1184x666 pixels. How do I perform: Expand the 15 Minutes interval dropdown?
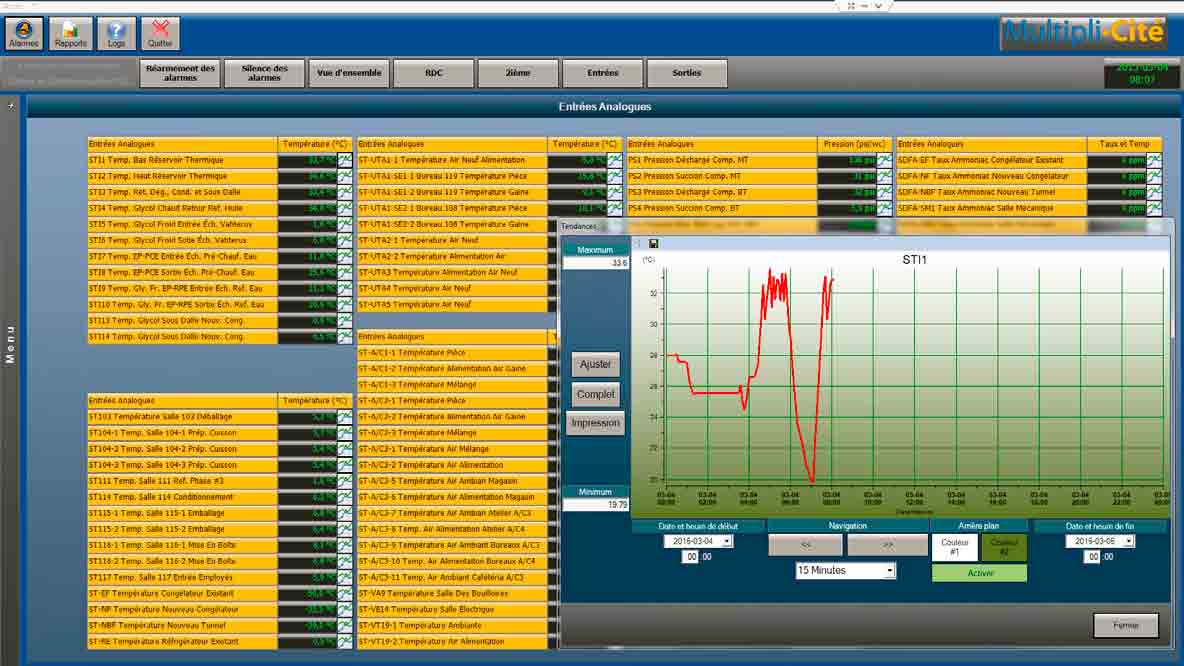pyautogui.click(x=889, y=570)
